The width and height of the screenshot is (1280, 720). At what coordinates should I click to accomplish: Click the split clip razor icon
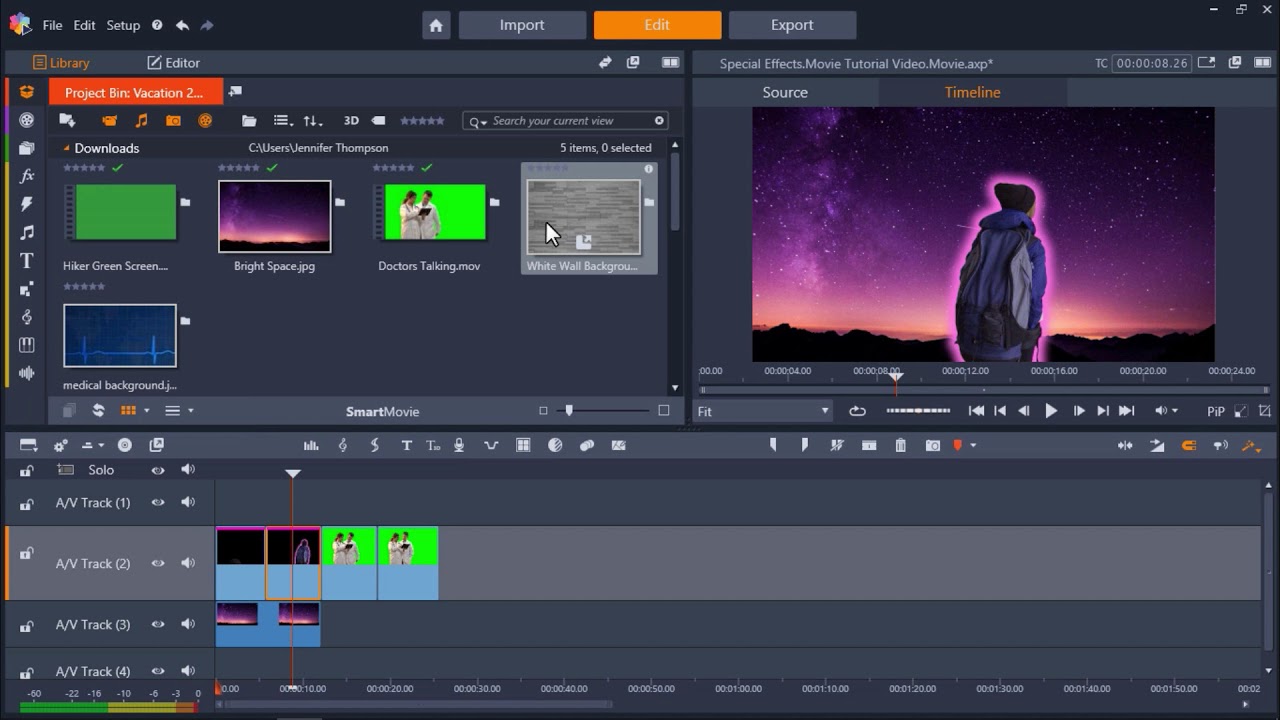point(837,445)
